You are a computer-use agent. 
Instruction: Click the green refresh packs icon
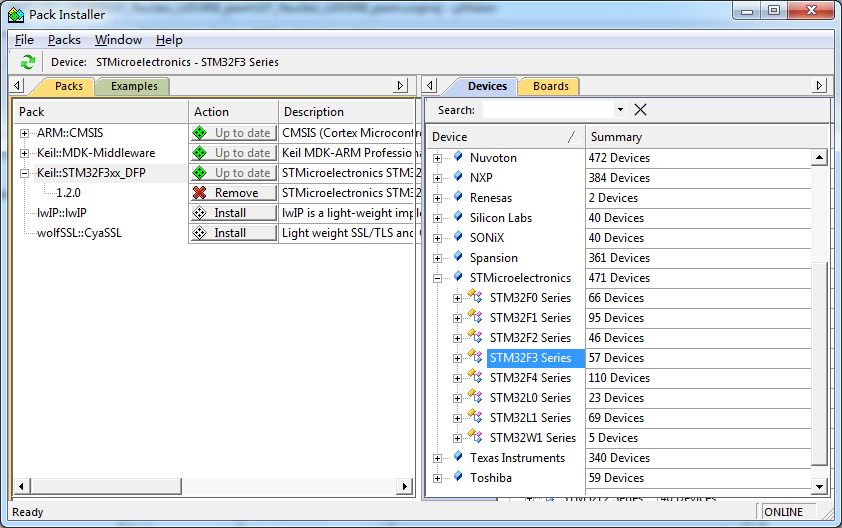(27, 62)
